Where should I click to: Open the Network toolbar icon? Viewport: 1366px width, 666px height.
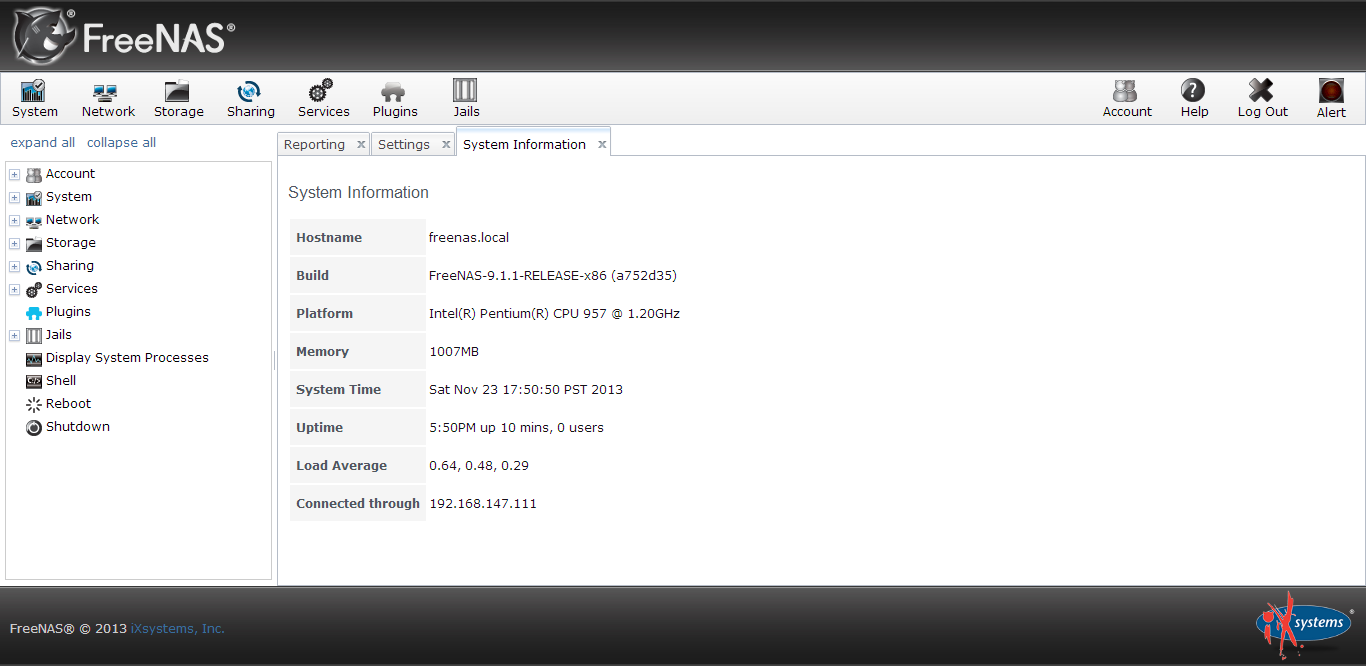108,99
